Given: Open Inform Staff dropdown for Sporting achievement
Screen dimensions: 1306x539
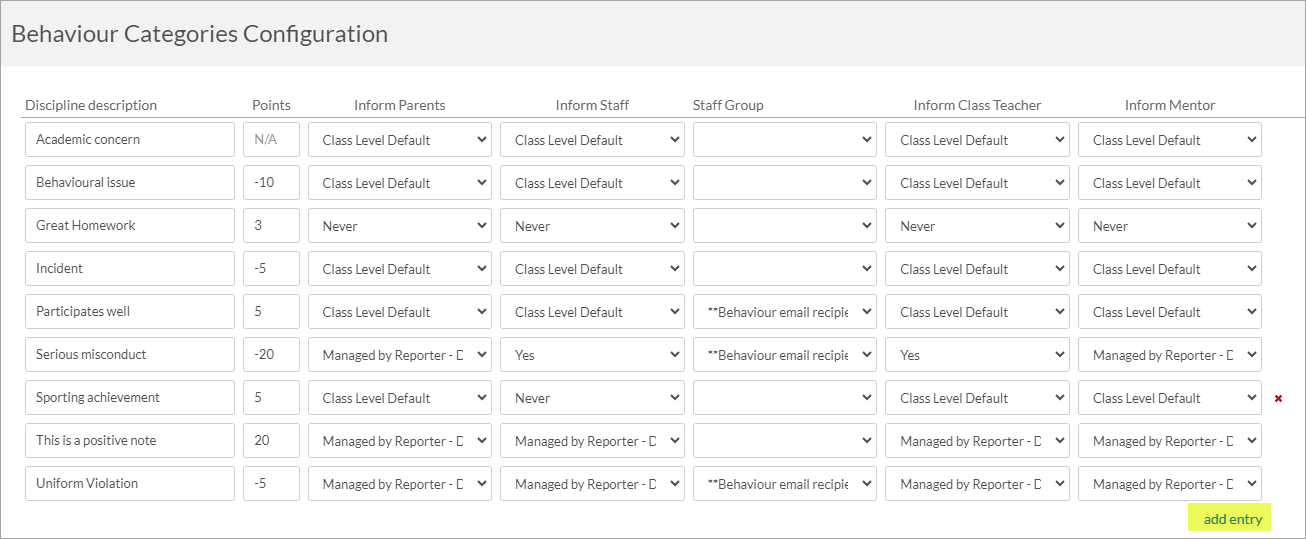Looking at the screenshot, I should tap(592, 398).
